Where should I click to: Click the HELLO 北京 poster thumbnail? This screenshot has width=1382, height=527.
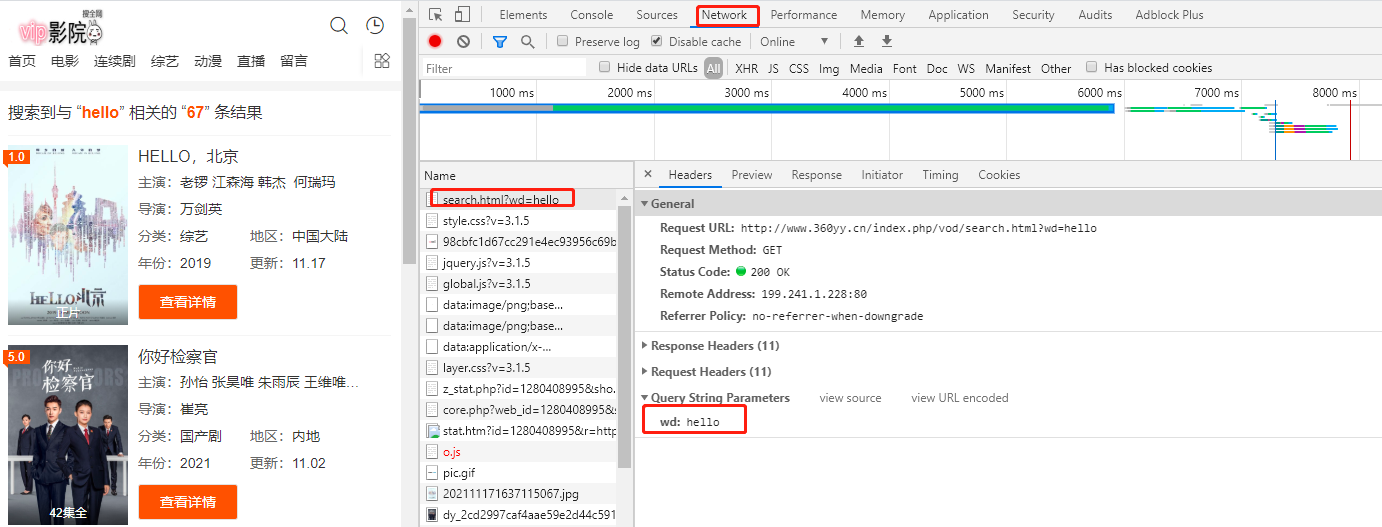tap(68, 235)
